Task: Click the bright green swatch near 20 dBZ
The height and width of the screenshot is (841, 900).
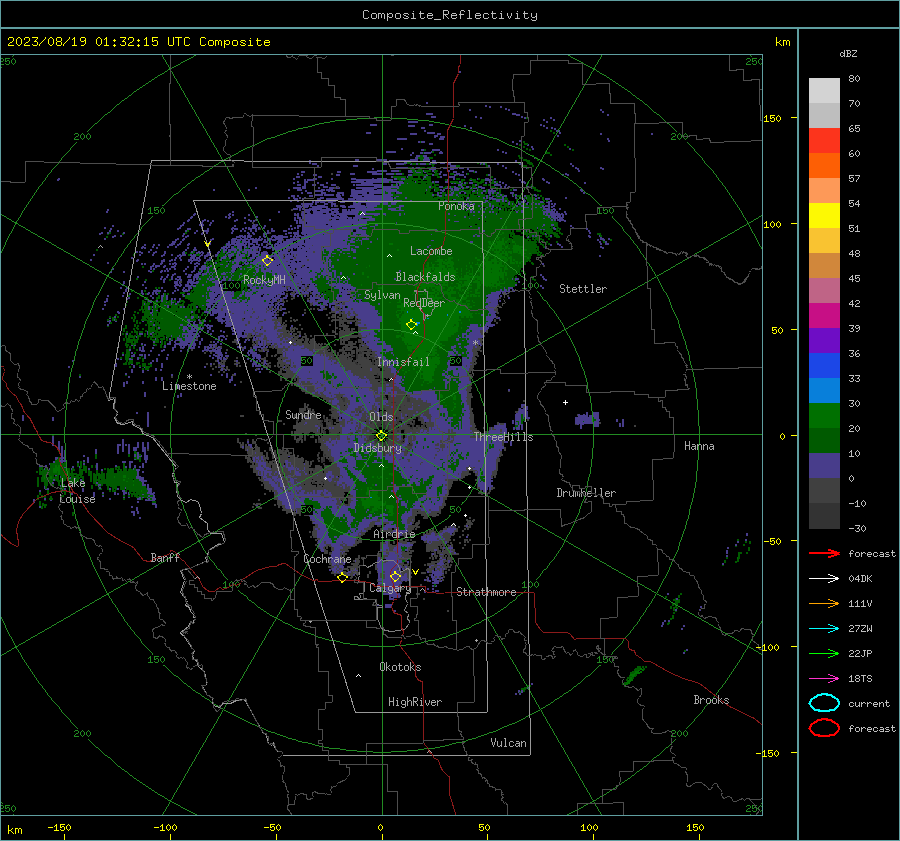Action: click(x=824, y=416)
